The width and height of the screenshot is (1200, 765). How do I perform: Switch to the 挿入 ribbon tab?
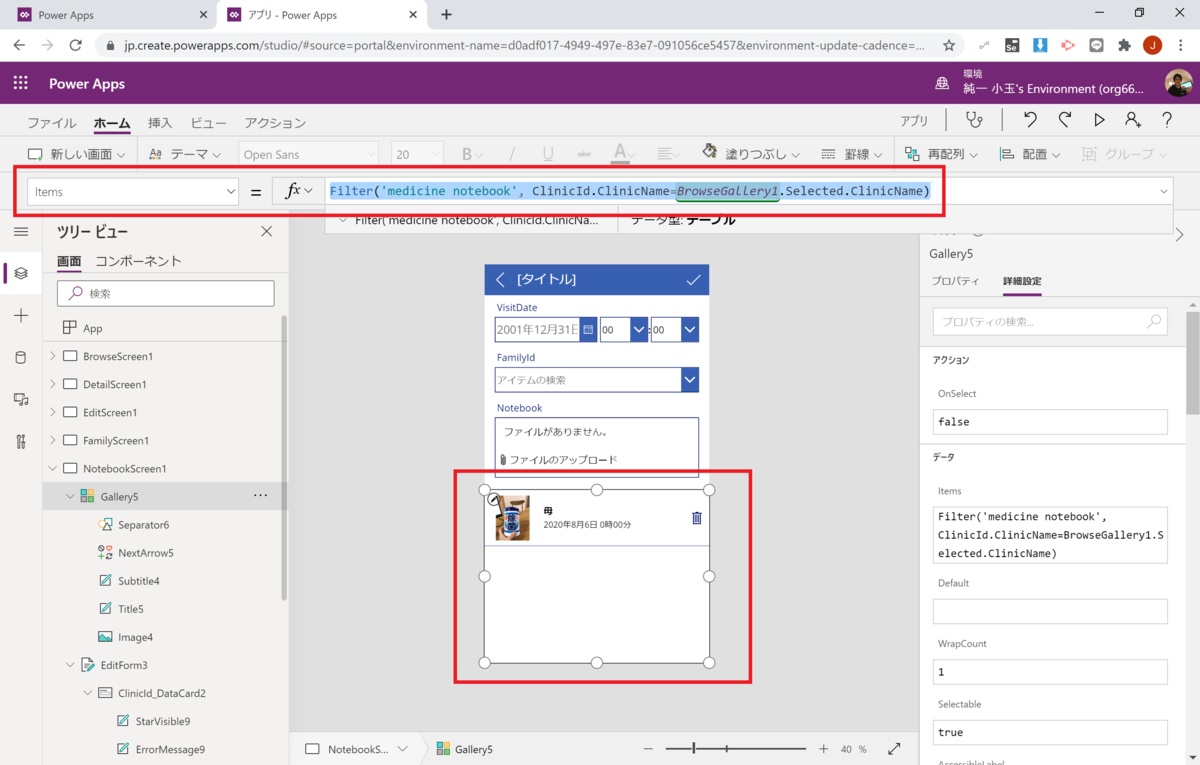pyautogui.click(x=160, y=123)
